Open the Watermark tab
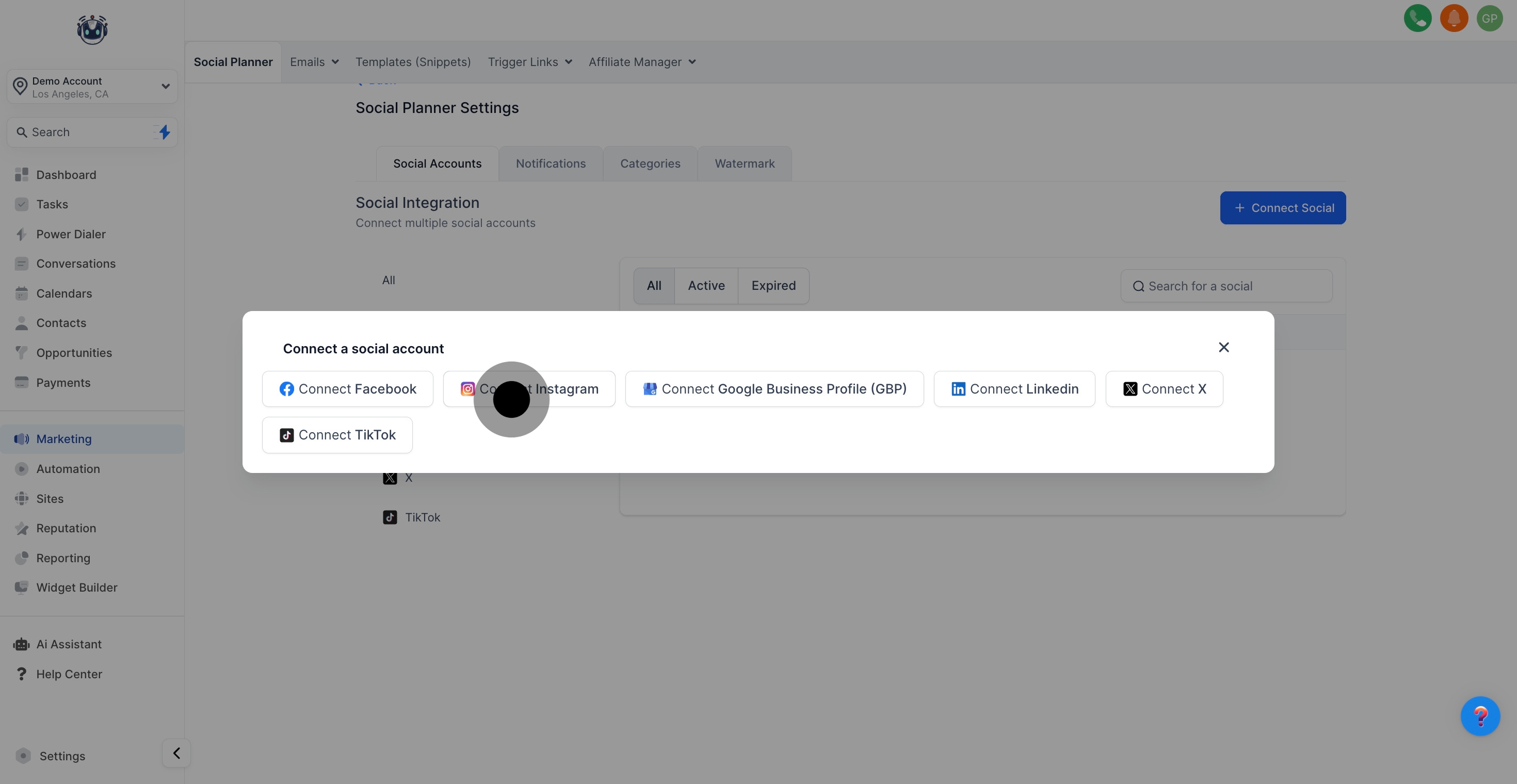This screenshot has width=1517, height=784. coord(745,164)
